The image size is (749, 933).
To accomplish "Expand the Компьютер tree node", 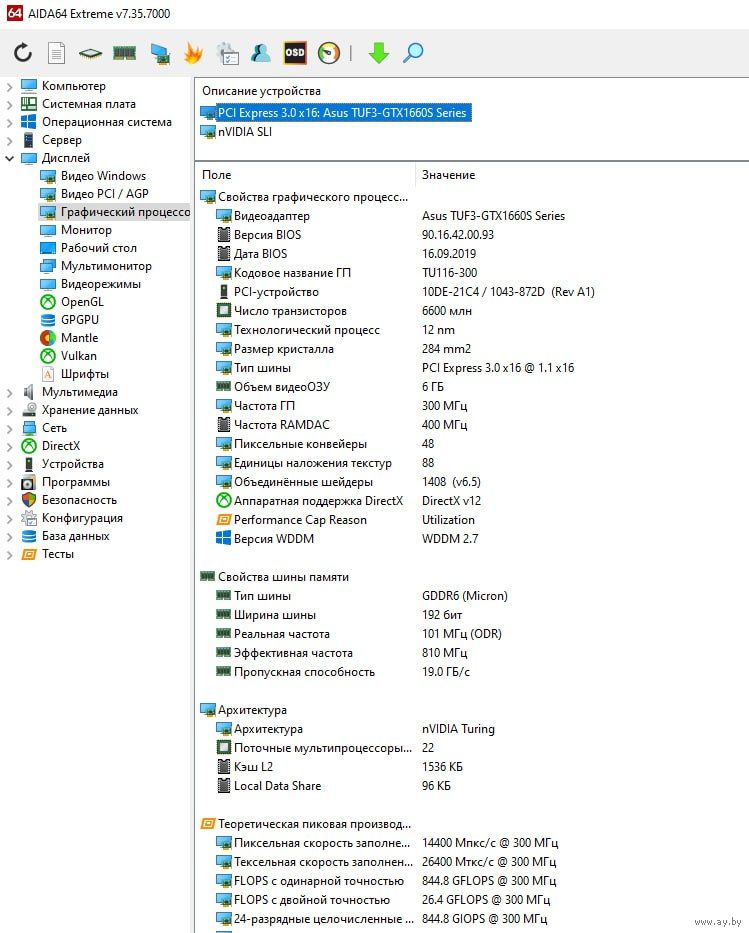I will point(10,86).
